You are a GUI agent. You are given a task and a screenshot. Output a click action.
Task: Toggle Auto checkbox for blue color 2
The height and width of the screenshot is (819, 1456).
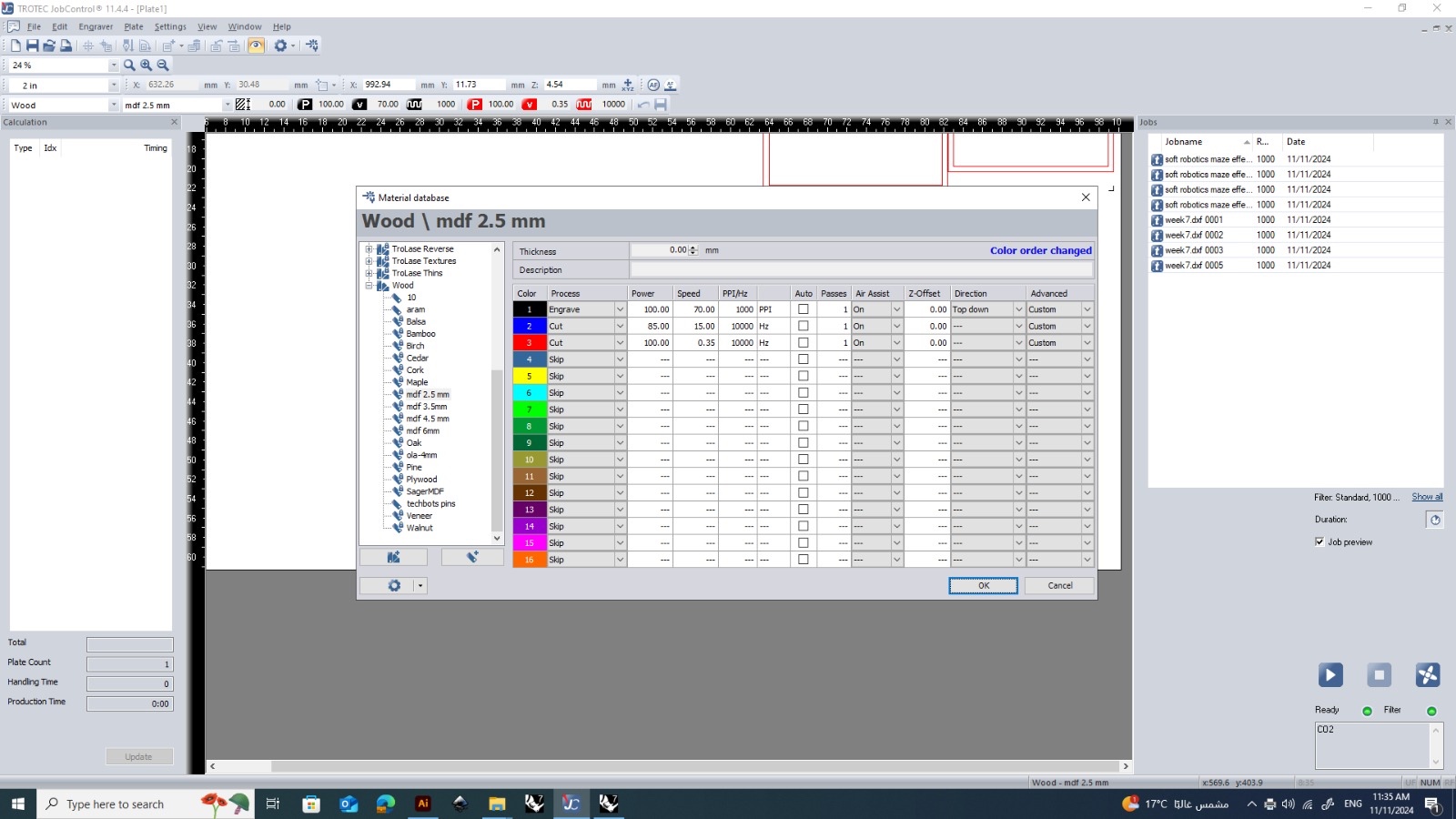pyautogui.click(x=804, y=326)
